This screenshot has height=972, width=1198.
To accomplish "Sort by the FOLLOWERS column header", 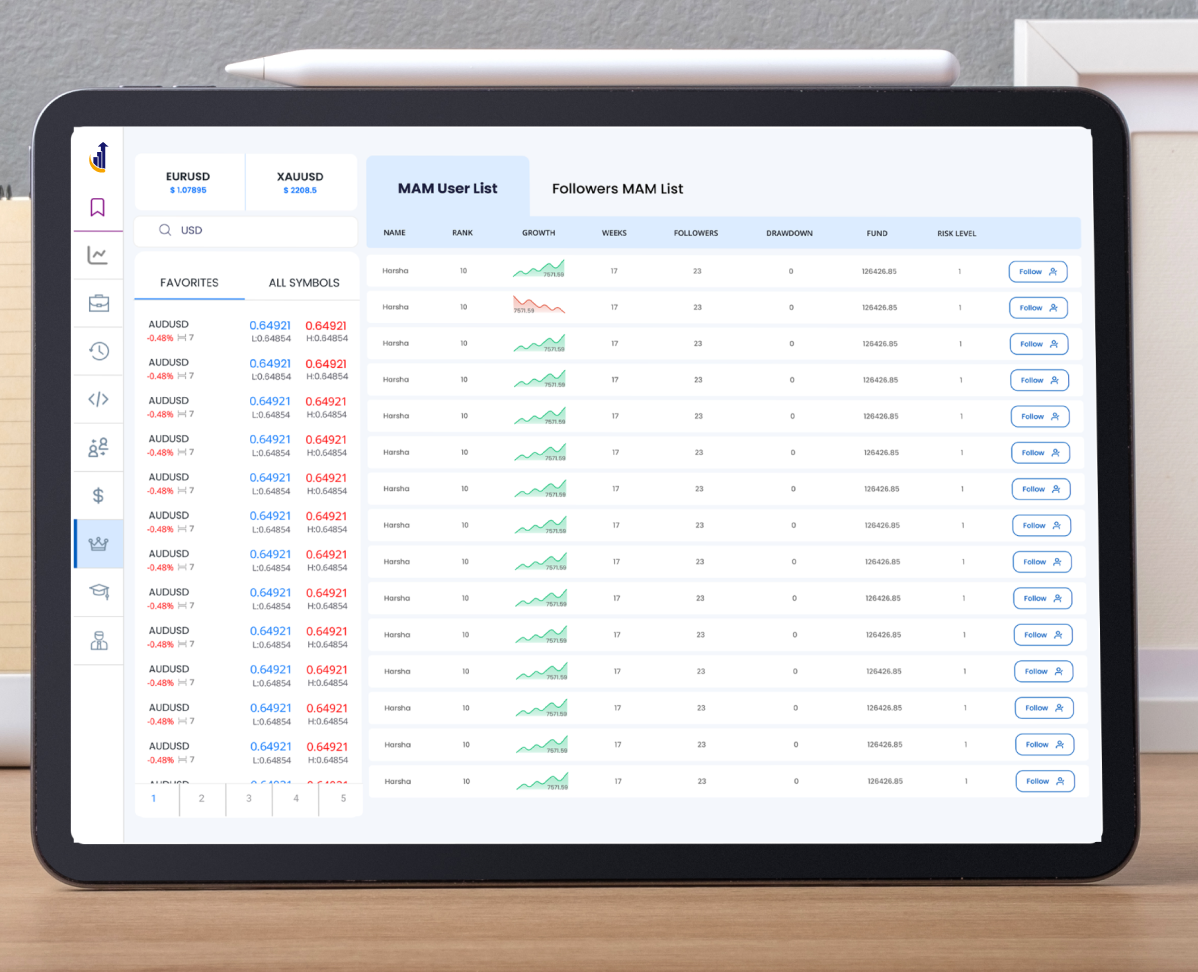I will coord(696,233).
